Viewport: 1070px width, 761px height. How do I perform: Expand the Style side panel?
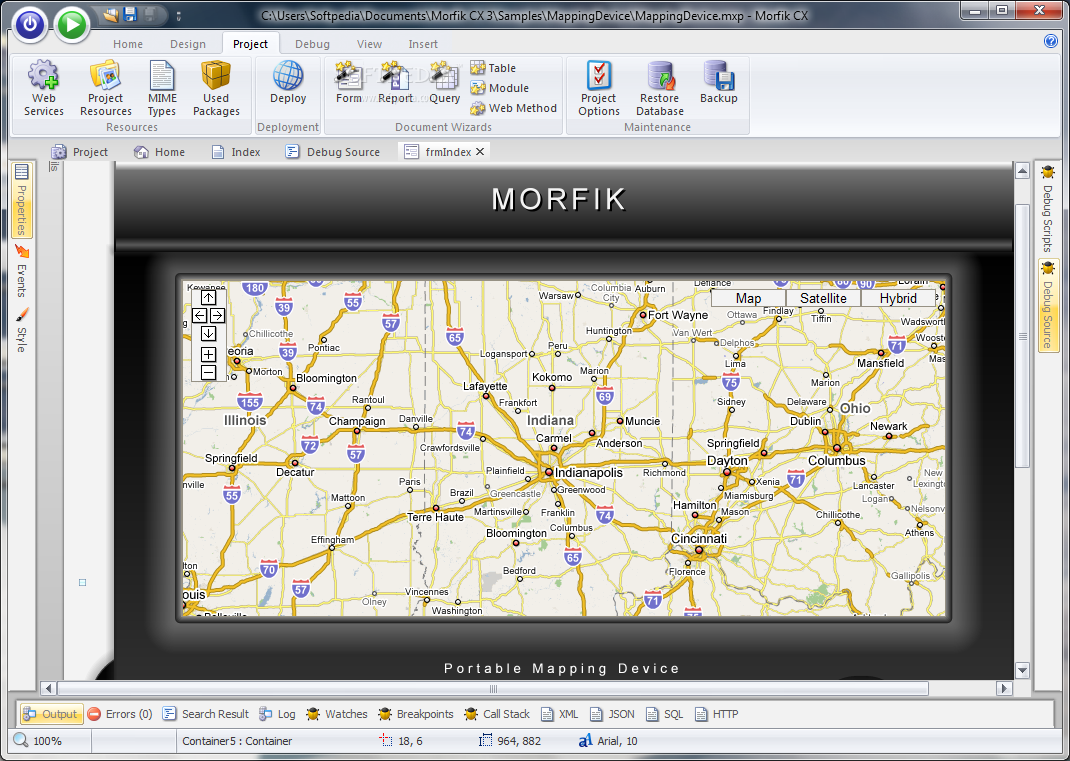pyautogui.click(x=21, y=330)
